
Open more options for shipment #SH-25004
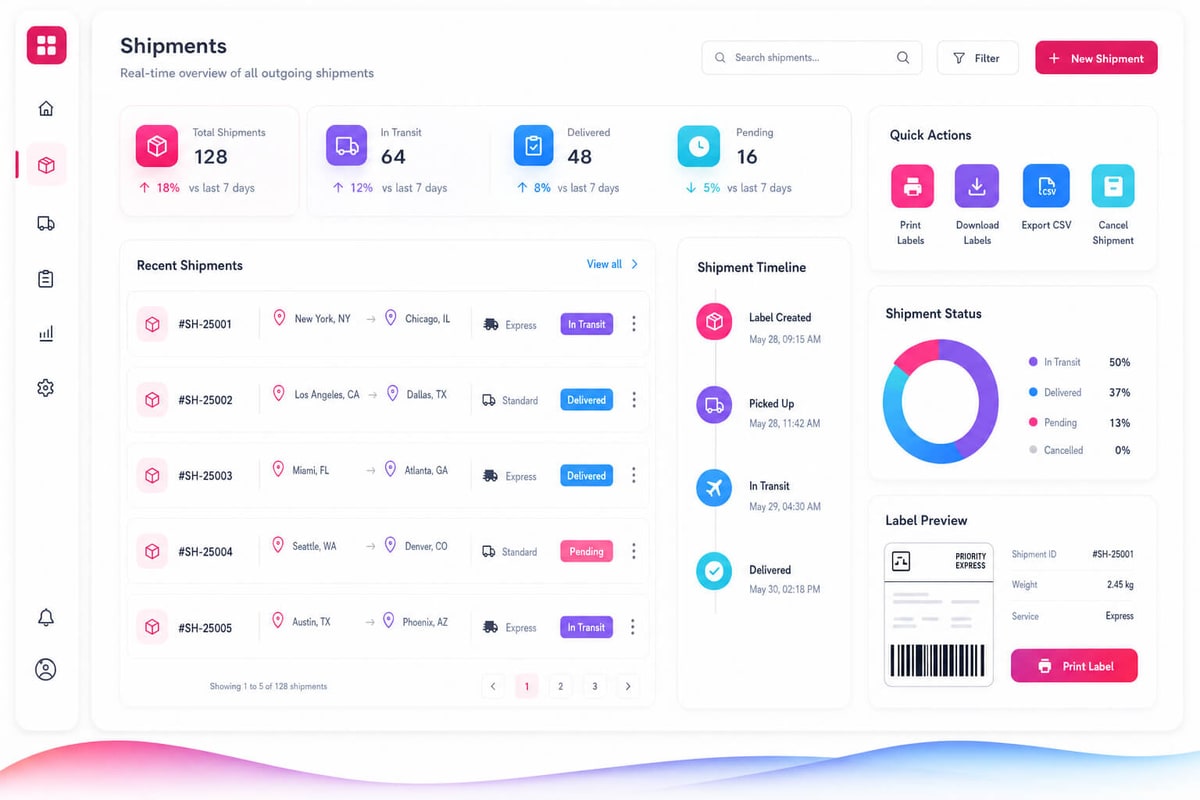click(x=633, y=552)
